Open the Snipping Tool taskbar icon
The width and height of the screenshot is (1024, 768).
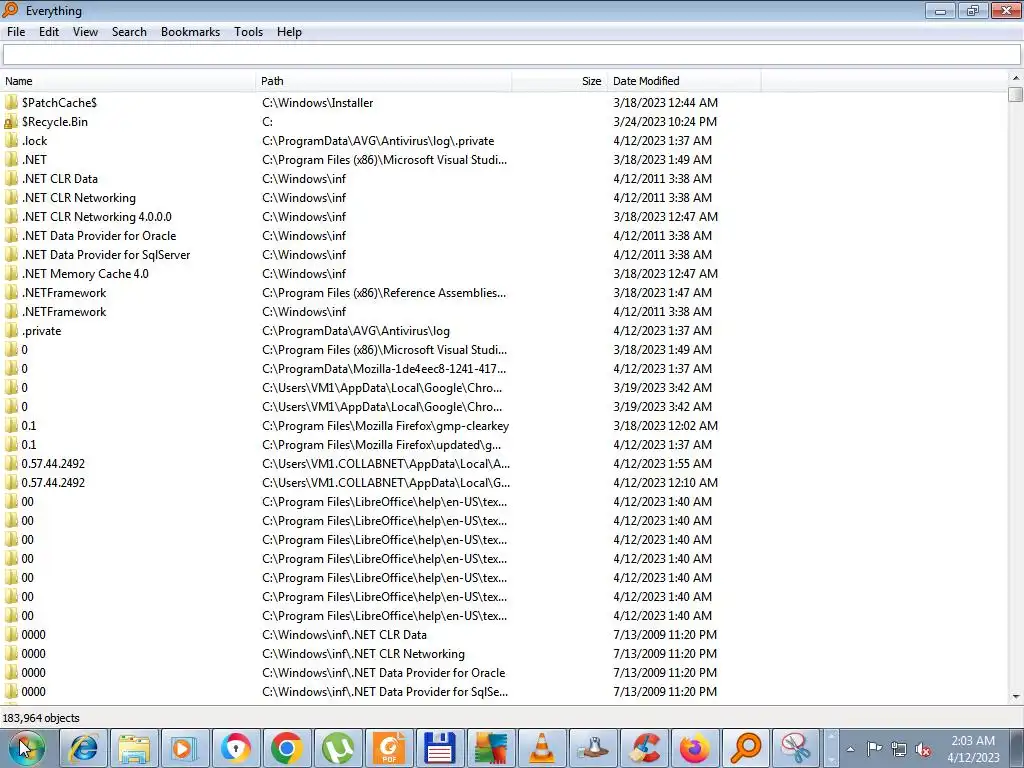tap(796, 748)
